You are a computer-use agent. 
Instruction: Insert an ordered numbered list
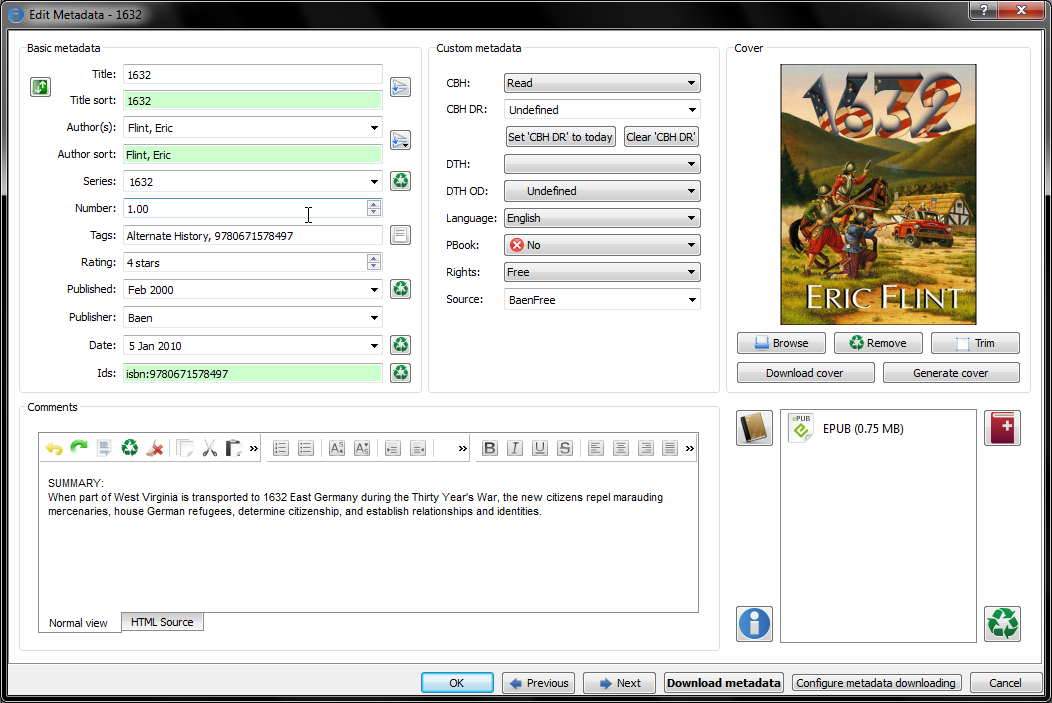click(280, 448)
